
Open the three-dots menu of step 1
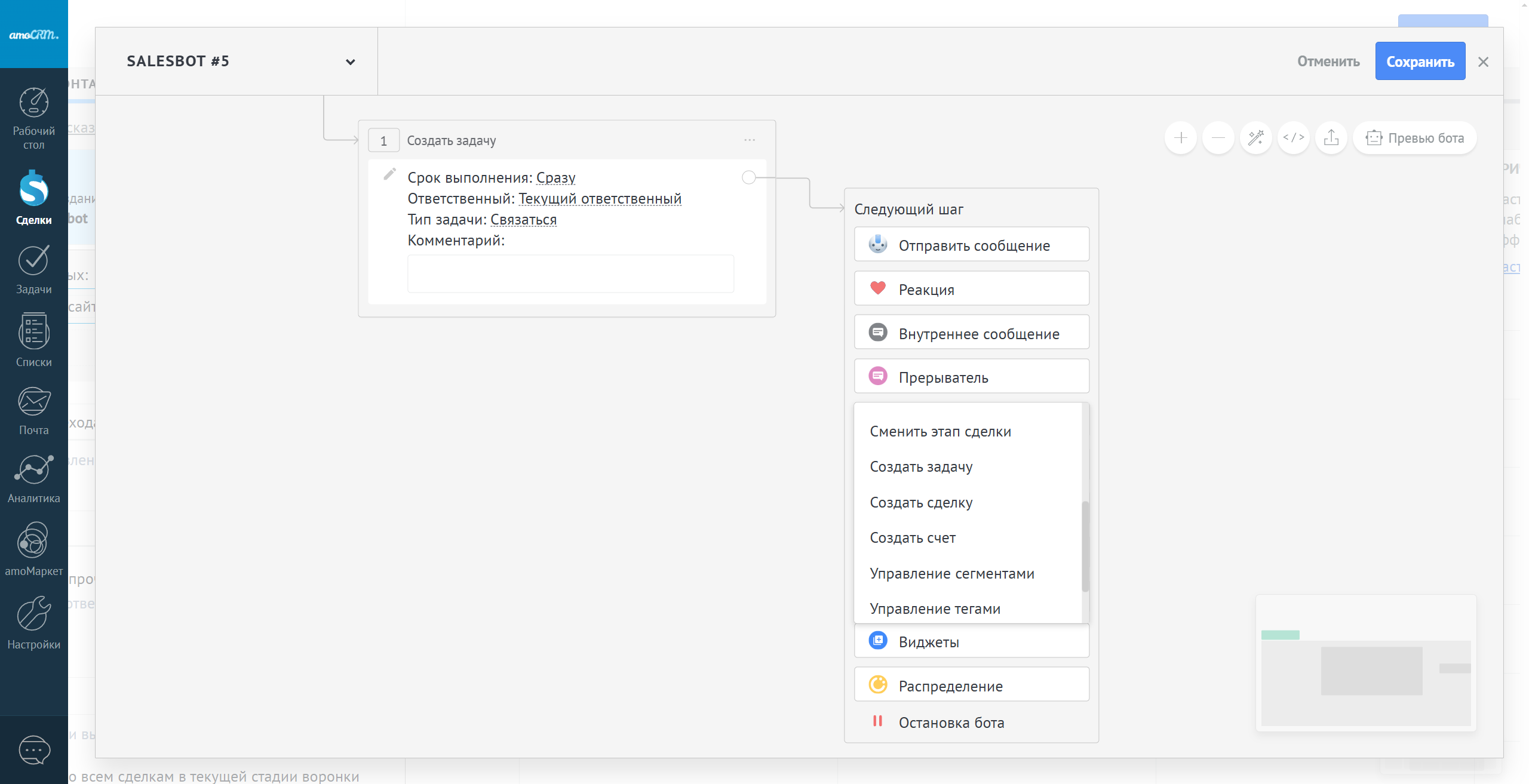point(750,140)
